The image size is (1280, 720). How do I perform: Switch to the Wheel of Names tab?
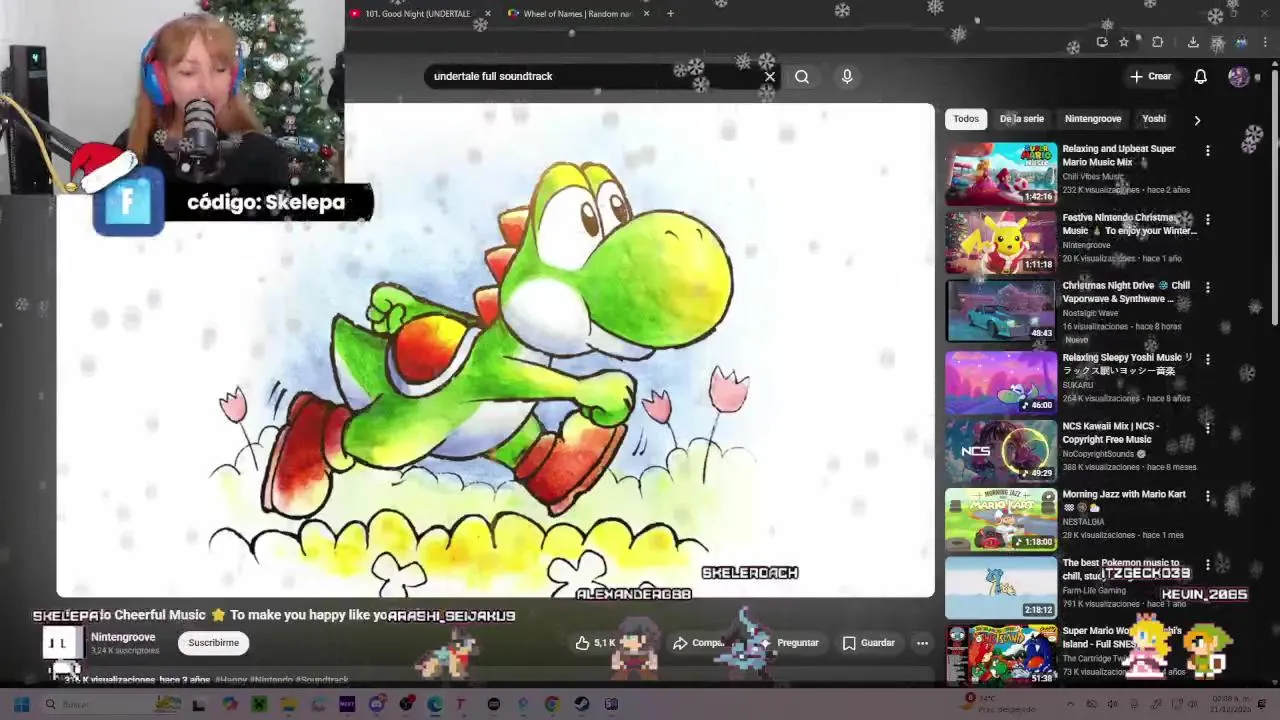(x=578, y=14)
